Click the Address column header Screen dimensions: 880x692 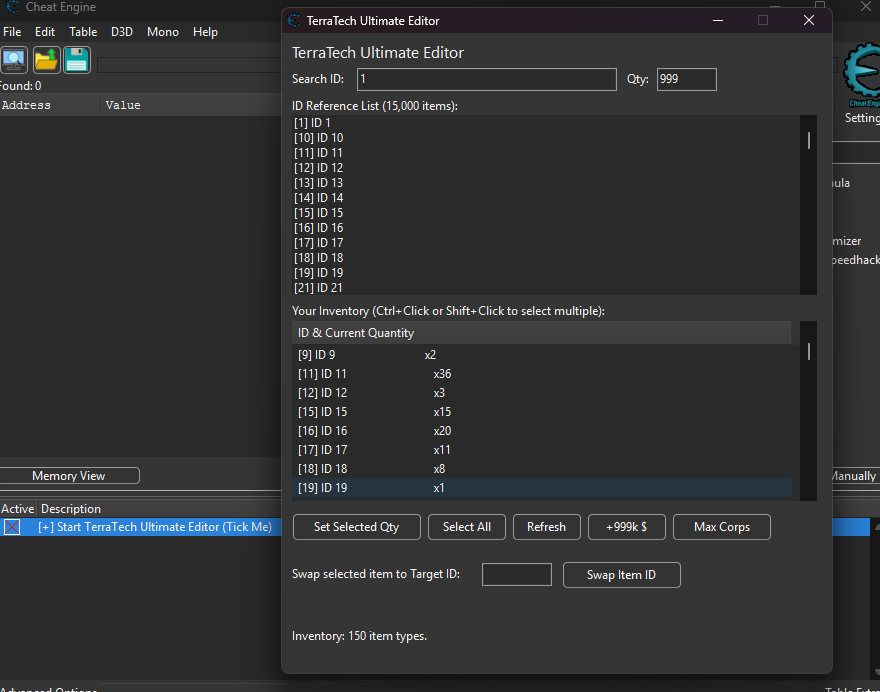coord(49,105)
